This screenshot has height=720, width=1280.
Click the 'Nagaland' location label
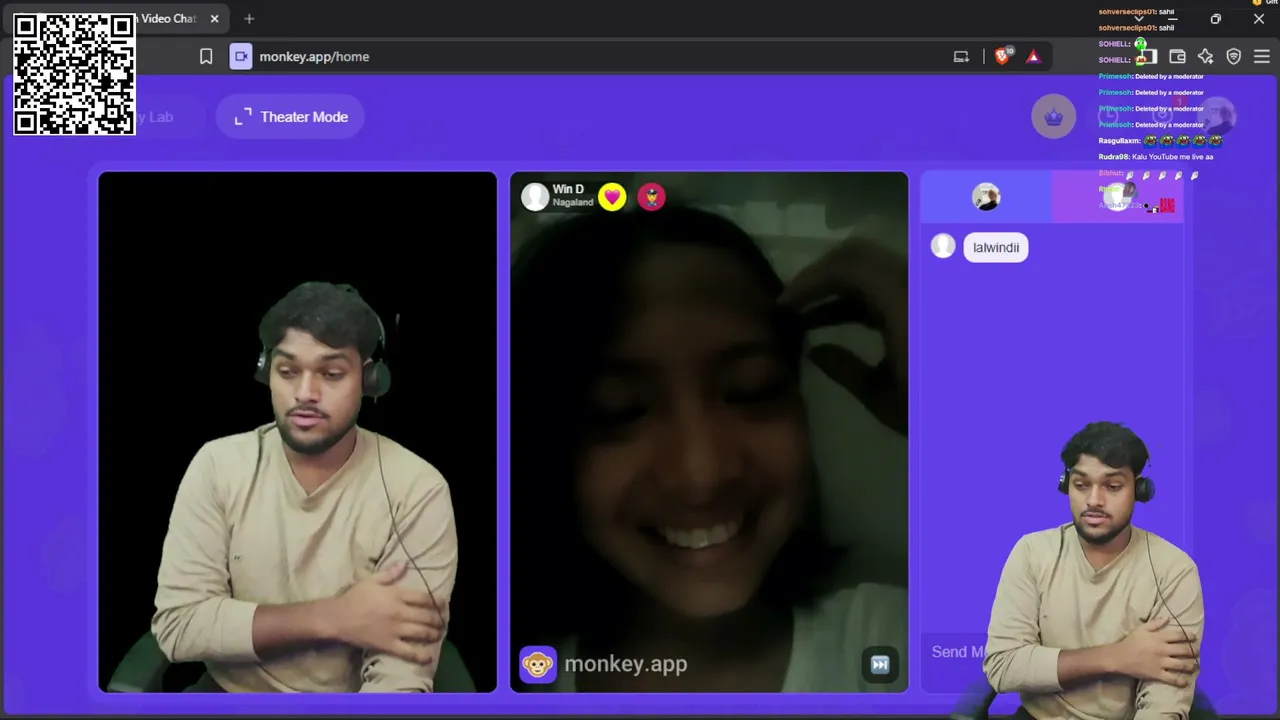(573, 203)
